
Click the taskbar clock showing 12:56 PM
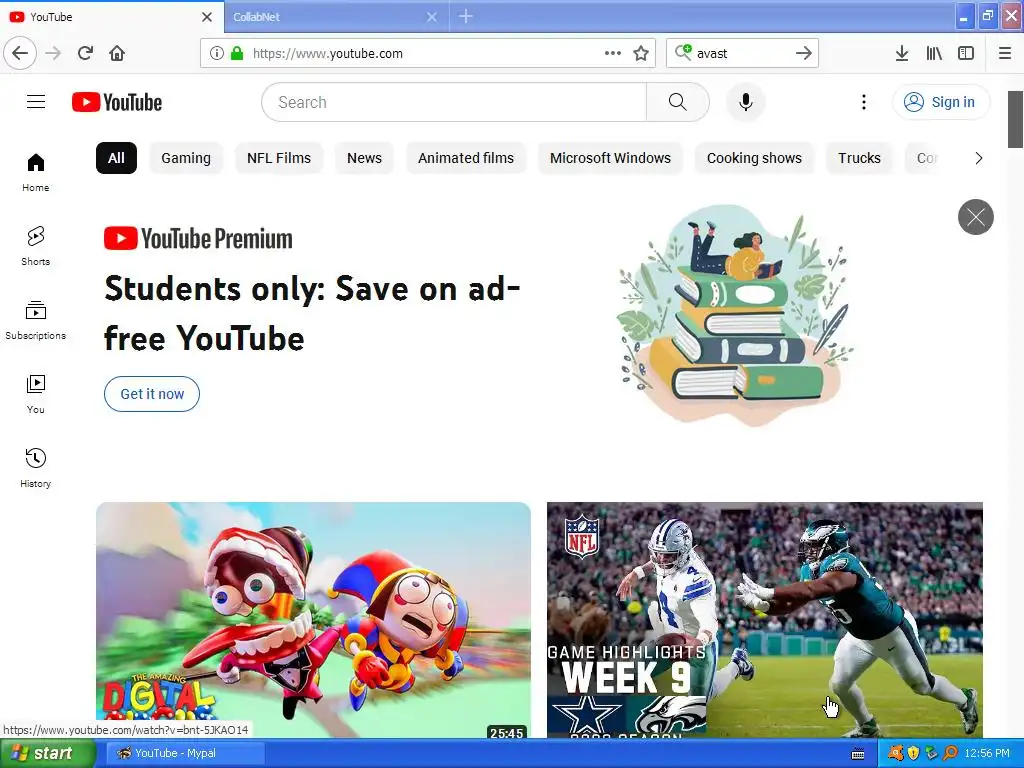coord(987,753)
